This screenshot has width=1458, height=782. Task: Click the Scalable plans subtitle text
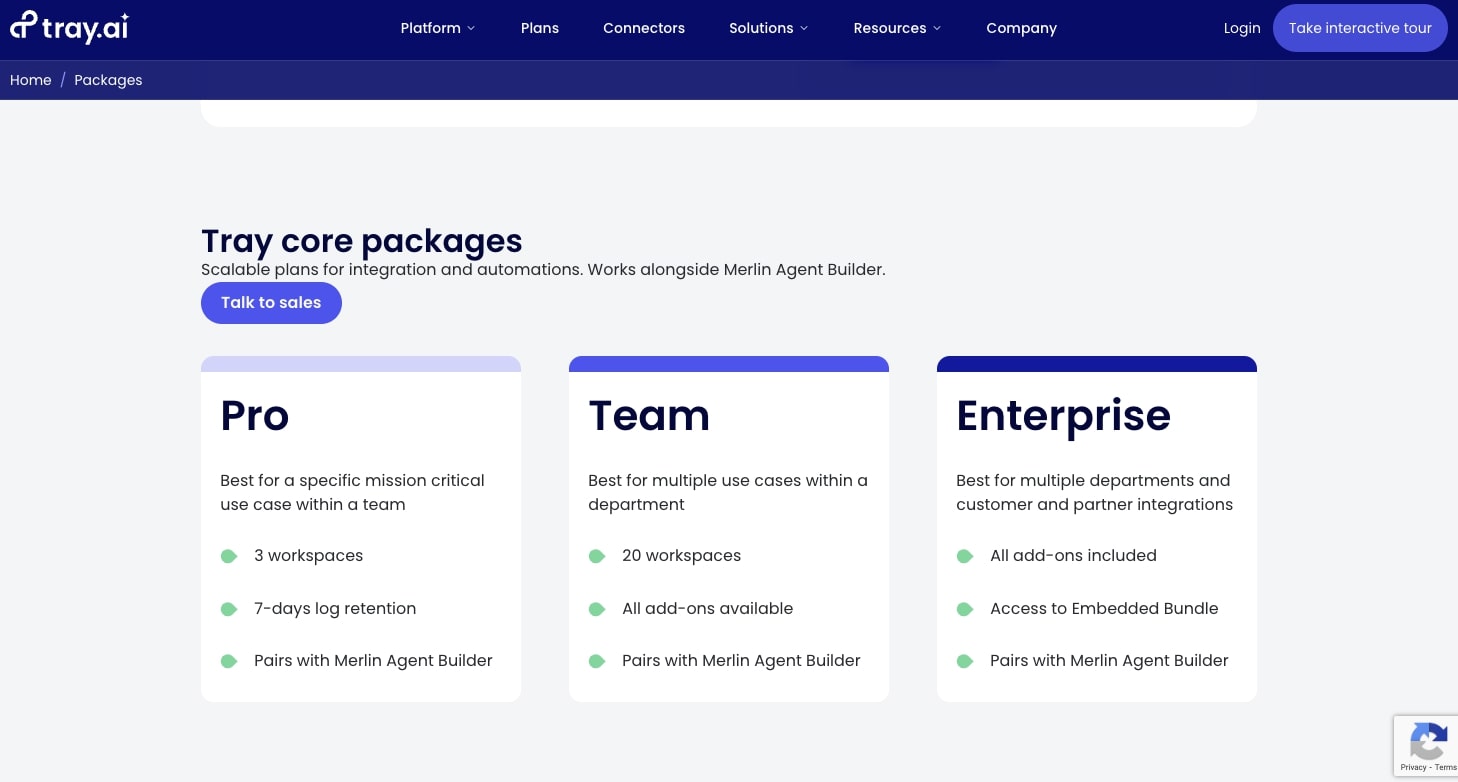[x=543, y=270]
